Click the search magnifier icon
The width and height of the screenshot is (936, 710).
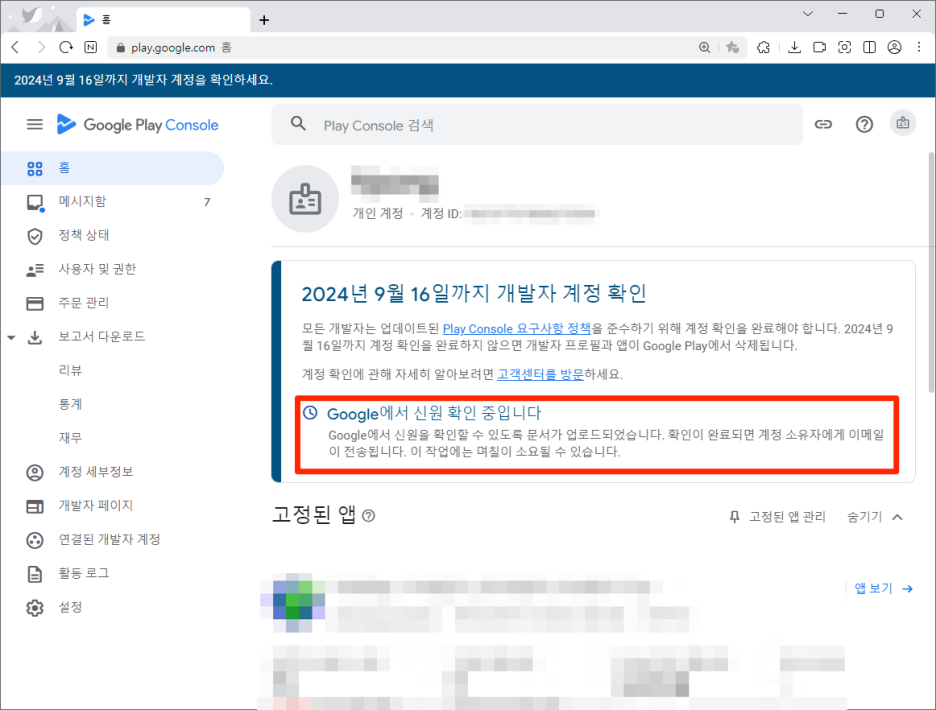tap(298, 124)
